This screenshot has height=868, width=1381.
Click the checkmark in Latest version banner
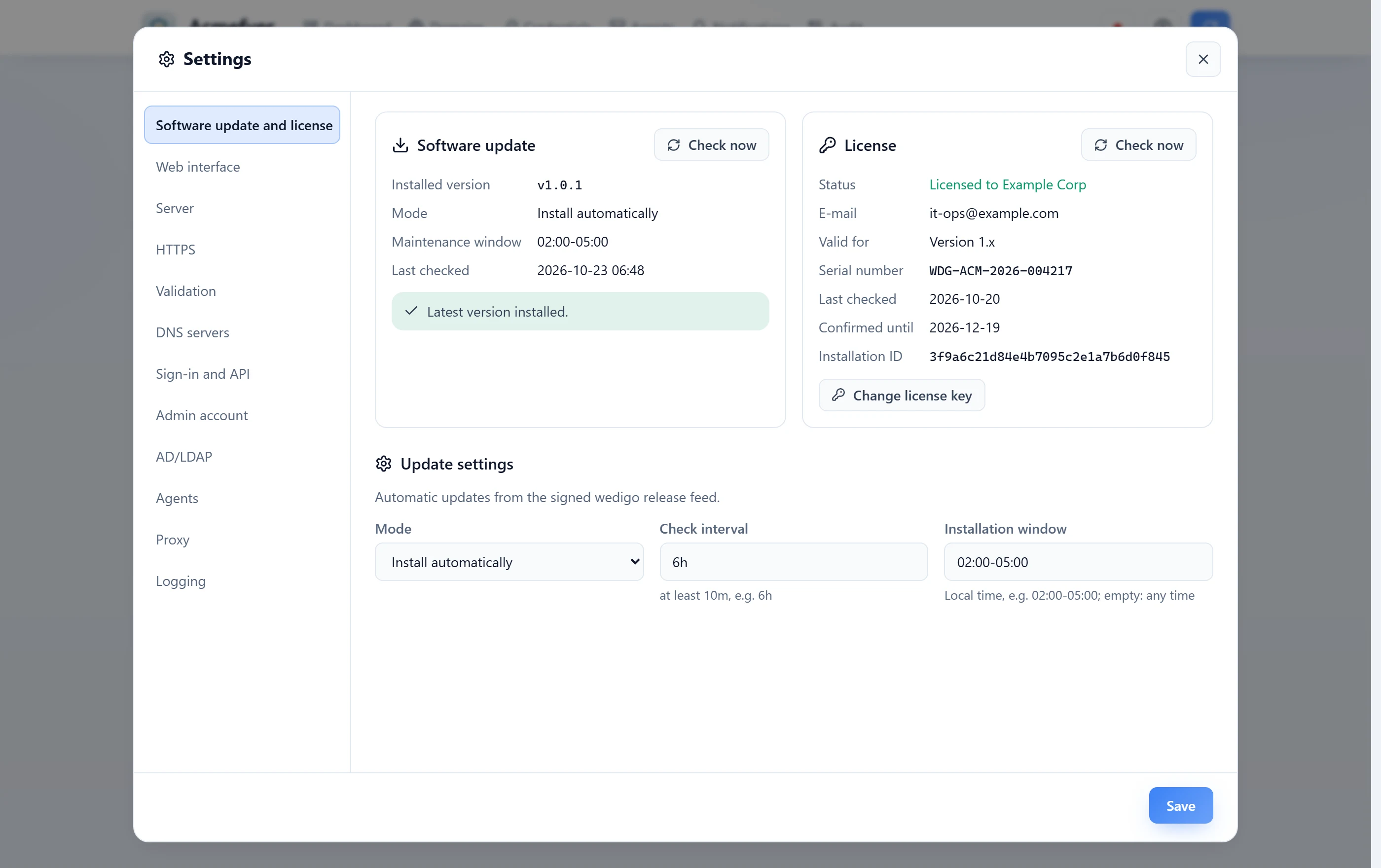pyautogui.click(x=411, y=311)
